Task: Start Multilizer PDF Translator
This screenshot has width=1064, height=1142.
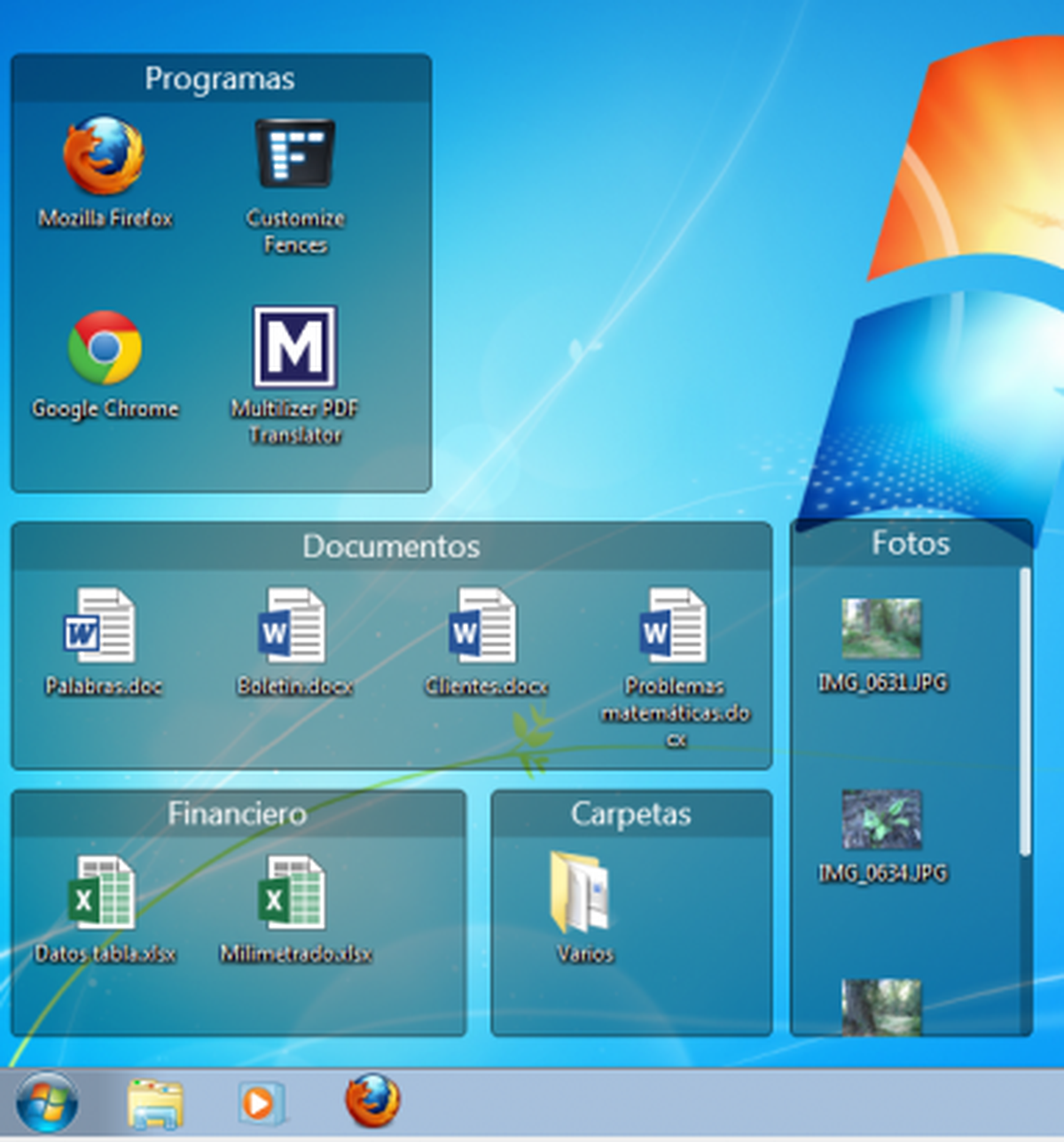Action: point(295,350)
